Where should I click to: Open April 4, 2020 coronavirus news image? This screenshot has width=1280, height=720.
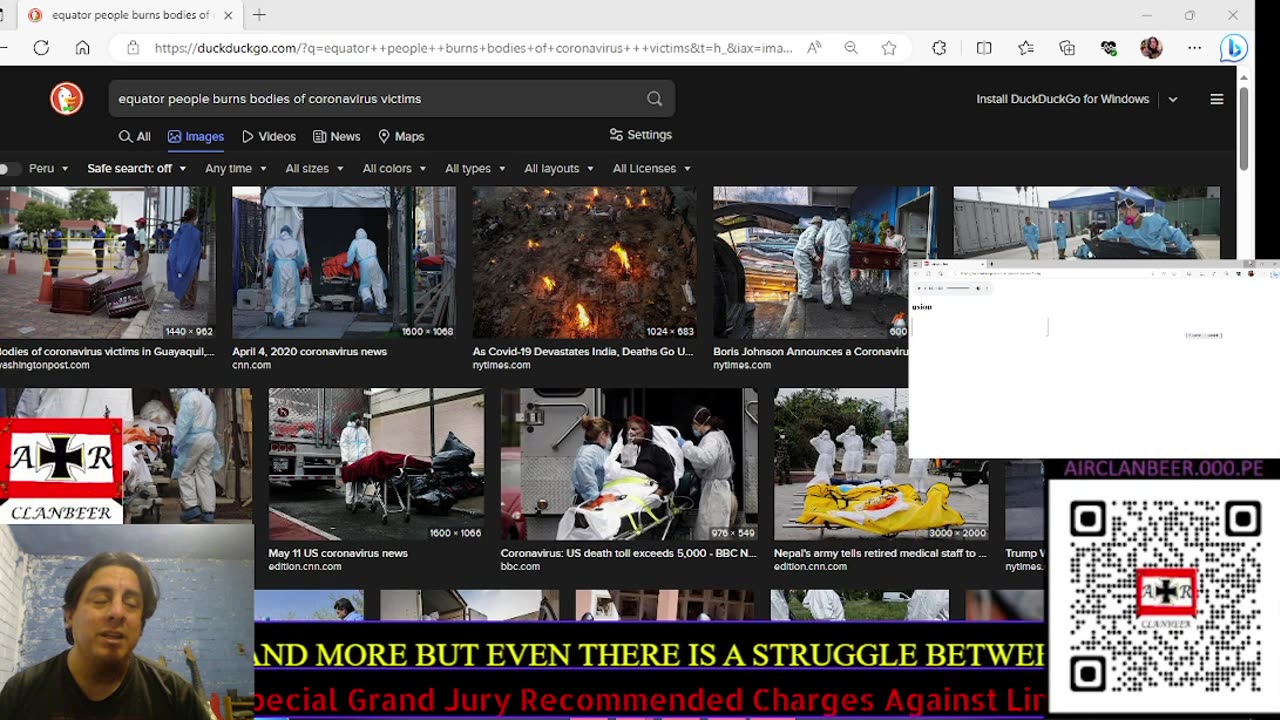tap(344, 262)
